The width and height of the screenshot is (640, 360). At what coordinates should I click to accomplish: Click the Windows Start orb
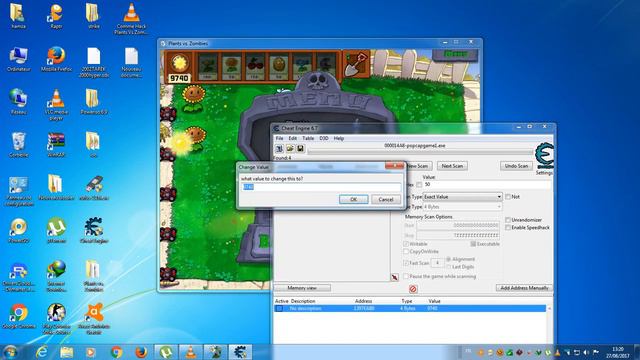[10, 352]
